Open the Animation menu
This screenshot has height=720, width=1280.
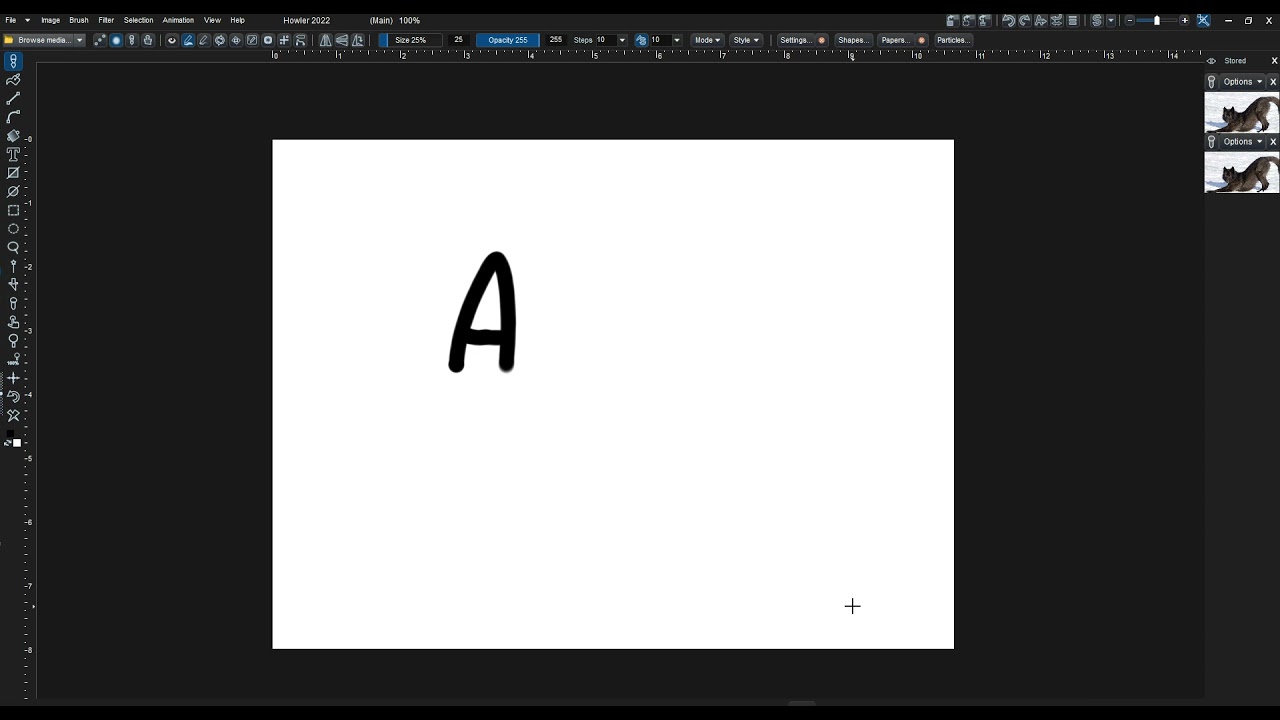pyautogui.click(x=178, y=20)
